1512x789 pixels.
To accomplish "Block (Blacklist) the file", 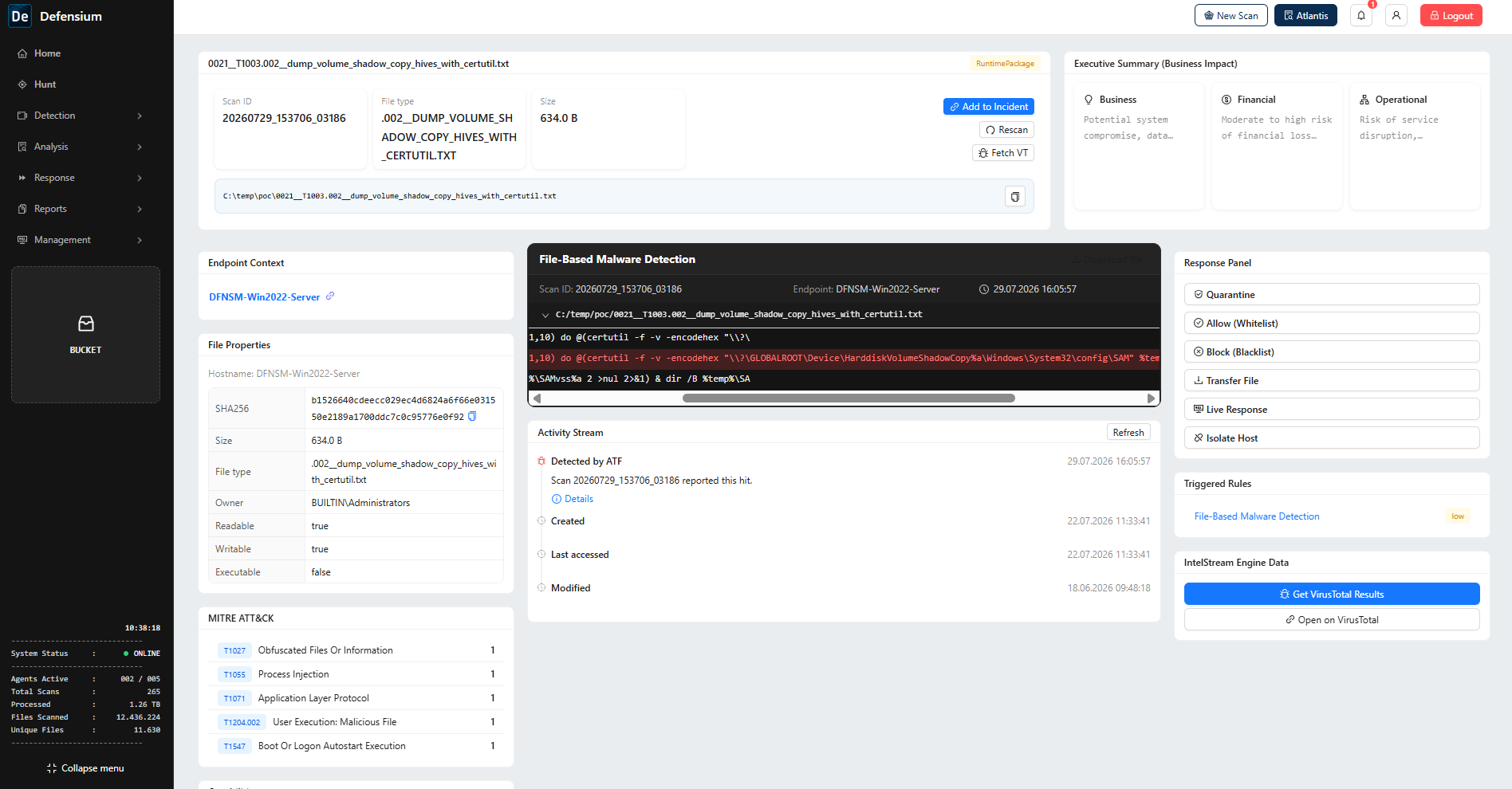I will [x=1331, y=352].
